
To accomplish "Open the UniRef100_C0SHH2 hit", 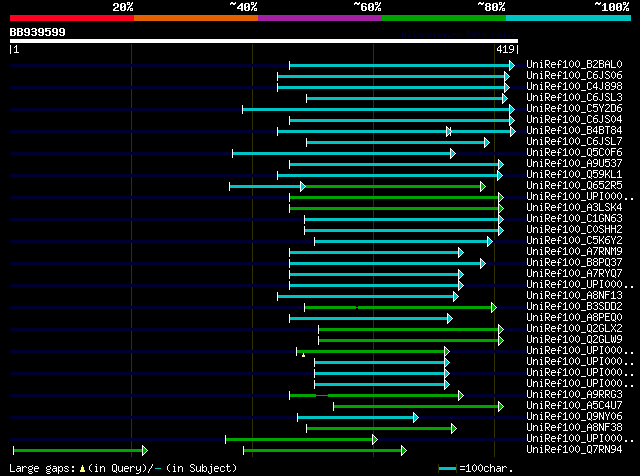I will pyautogui.click(x=574, y=230).
